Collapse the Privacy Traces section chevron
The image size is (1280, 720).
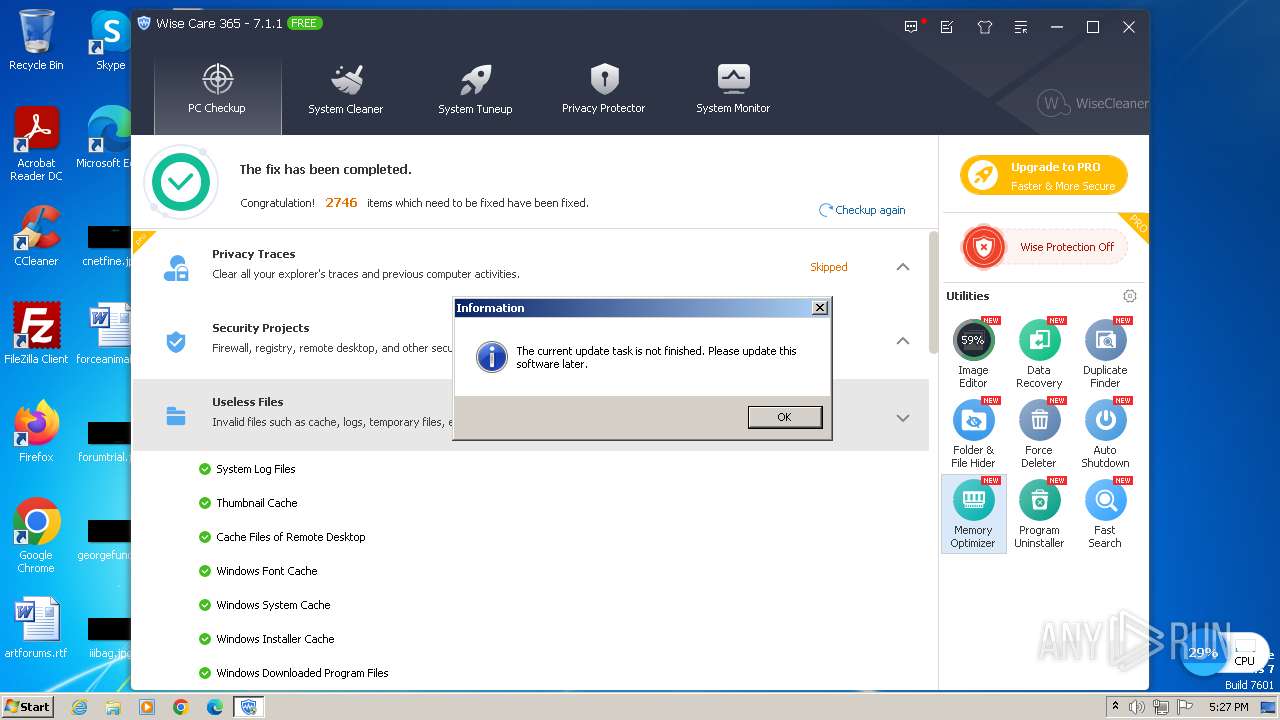tap(903, 267)
